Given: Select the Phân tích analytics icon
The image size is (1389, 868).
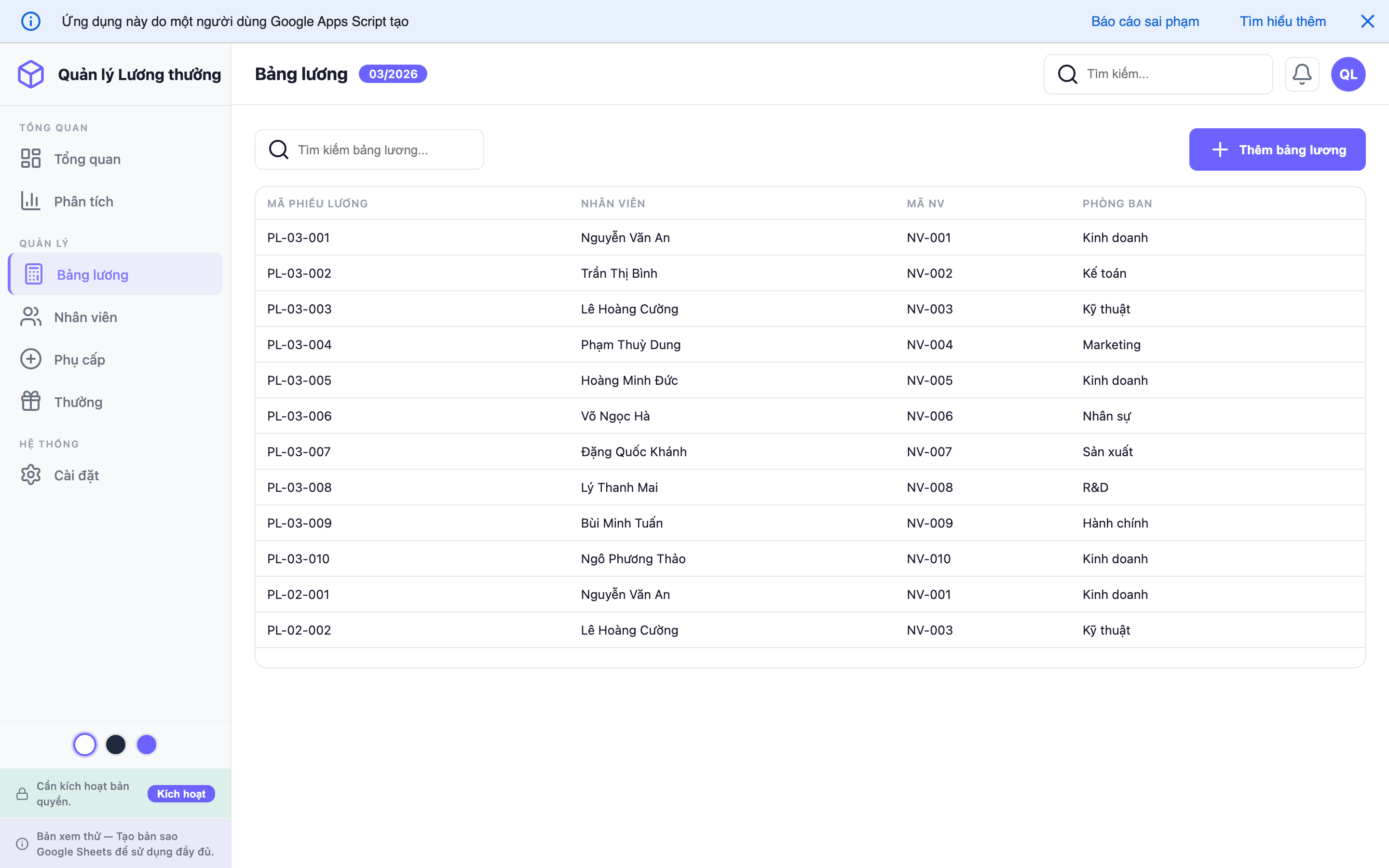Looking at the screenshot, I should (31, 201).
